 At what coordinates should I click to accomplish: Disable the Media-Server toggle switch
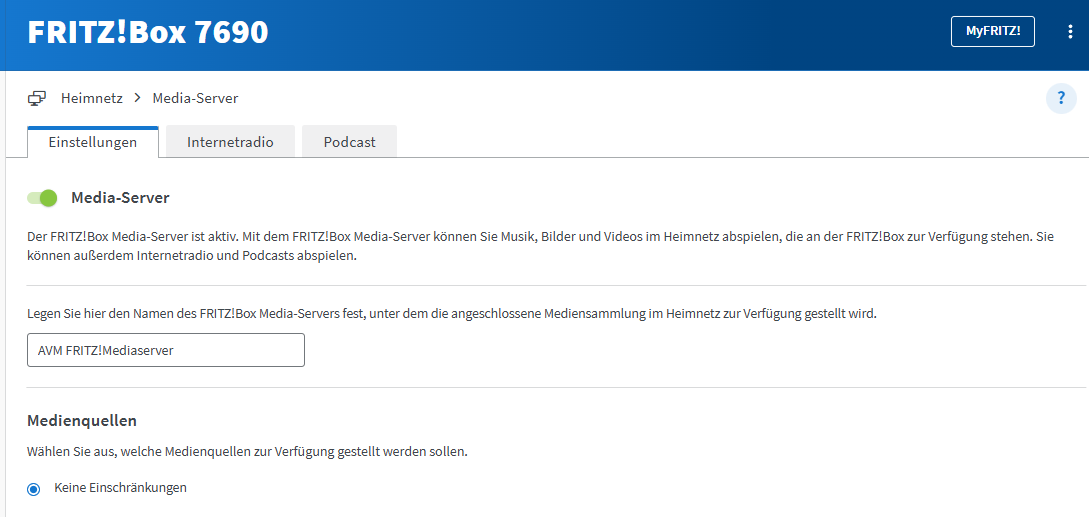42,198
